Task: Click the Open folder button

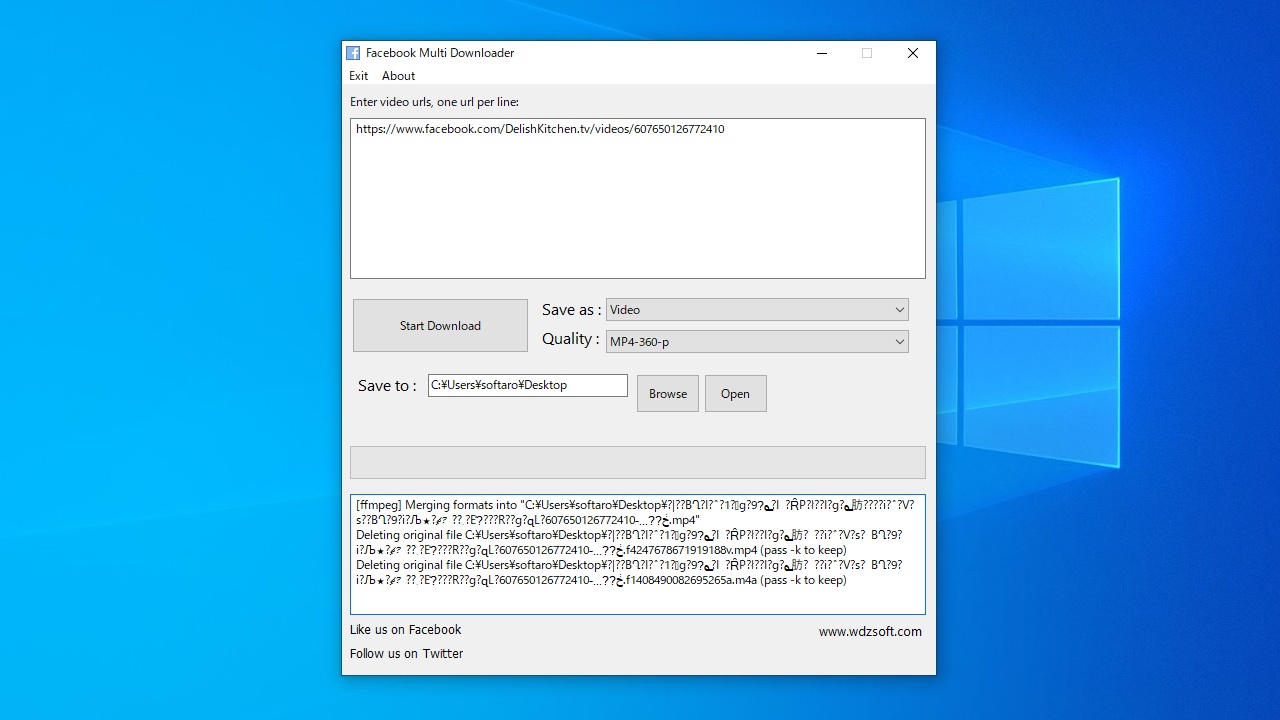Action: pos(736,394)
